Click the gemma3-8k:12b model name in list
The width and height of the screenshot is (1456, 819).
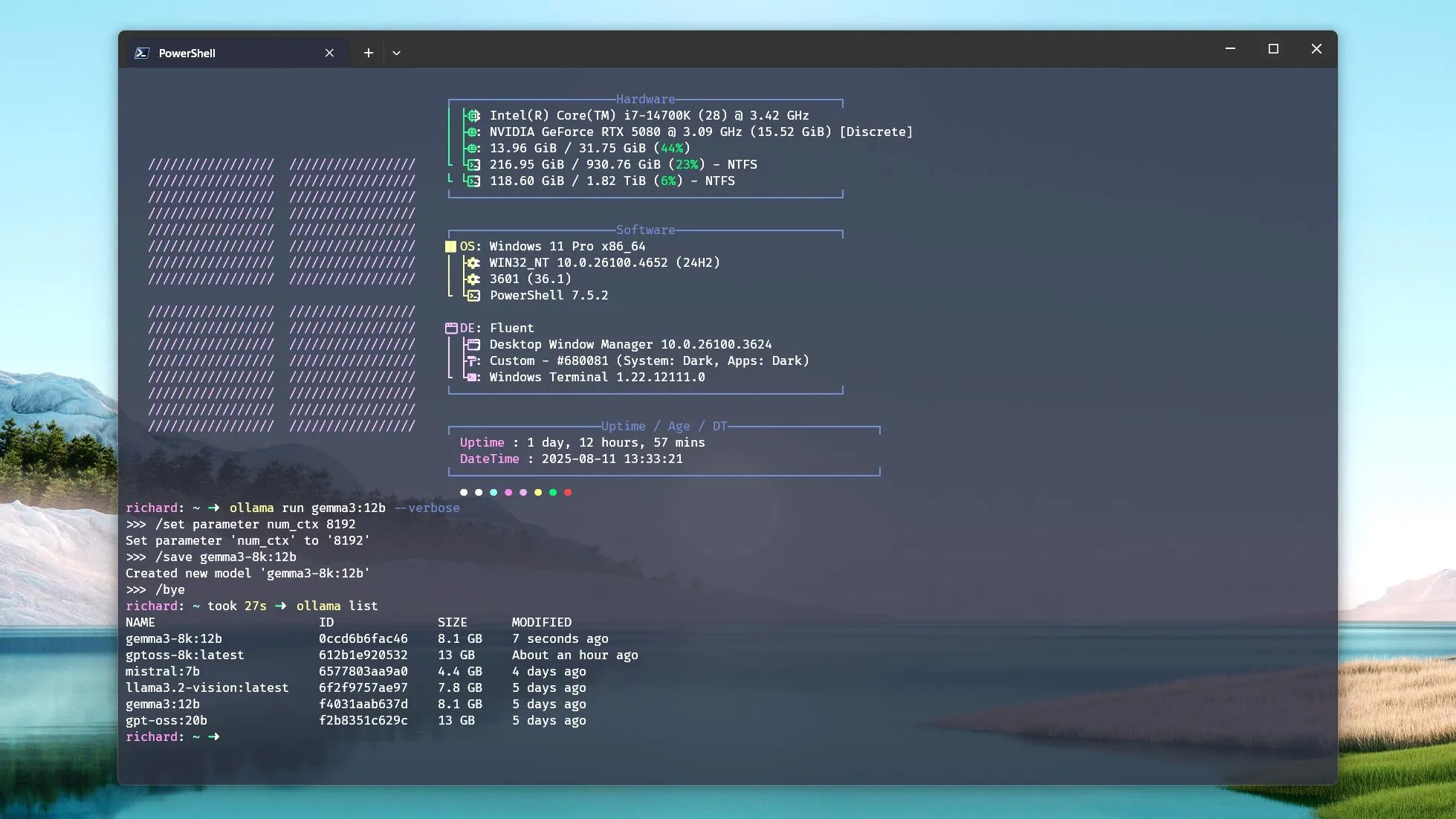pyautogui.click(x=173, y=638)
